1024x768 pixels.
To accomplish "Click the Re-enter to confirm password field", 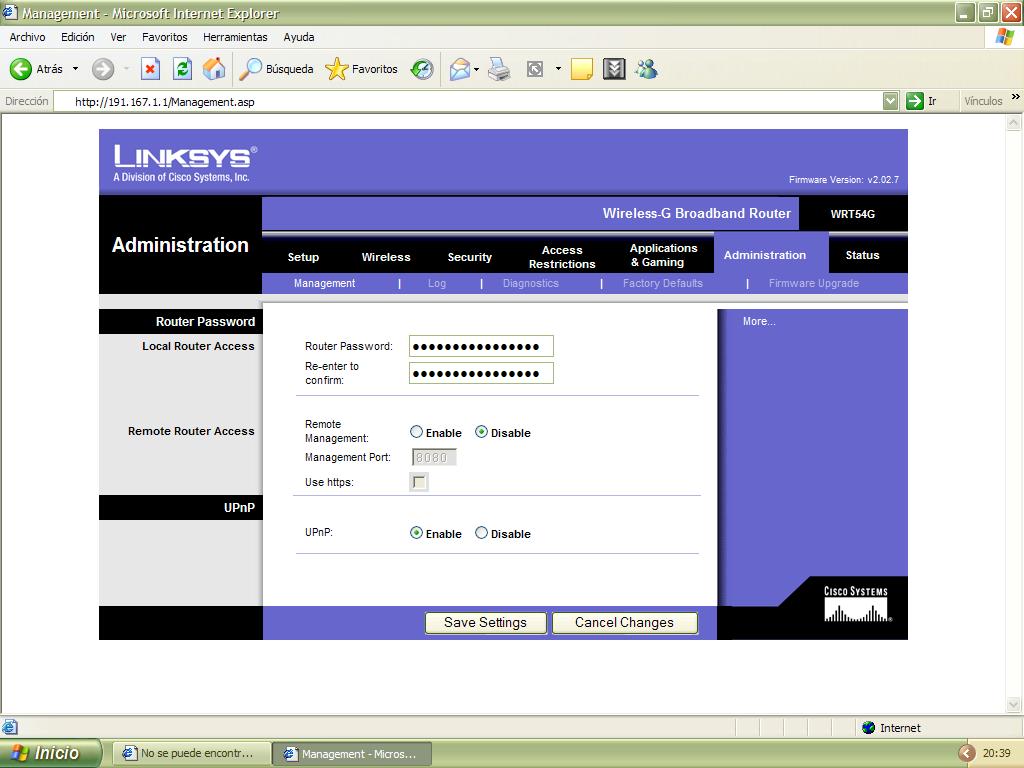I will (481, 373).
